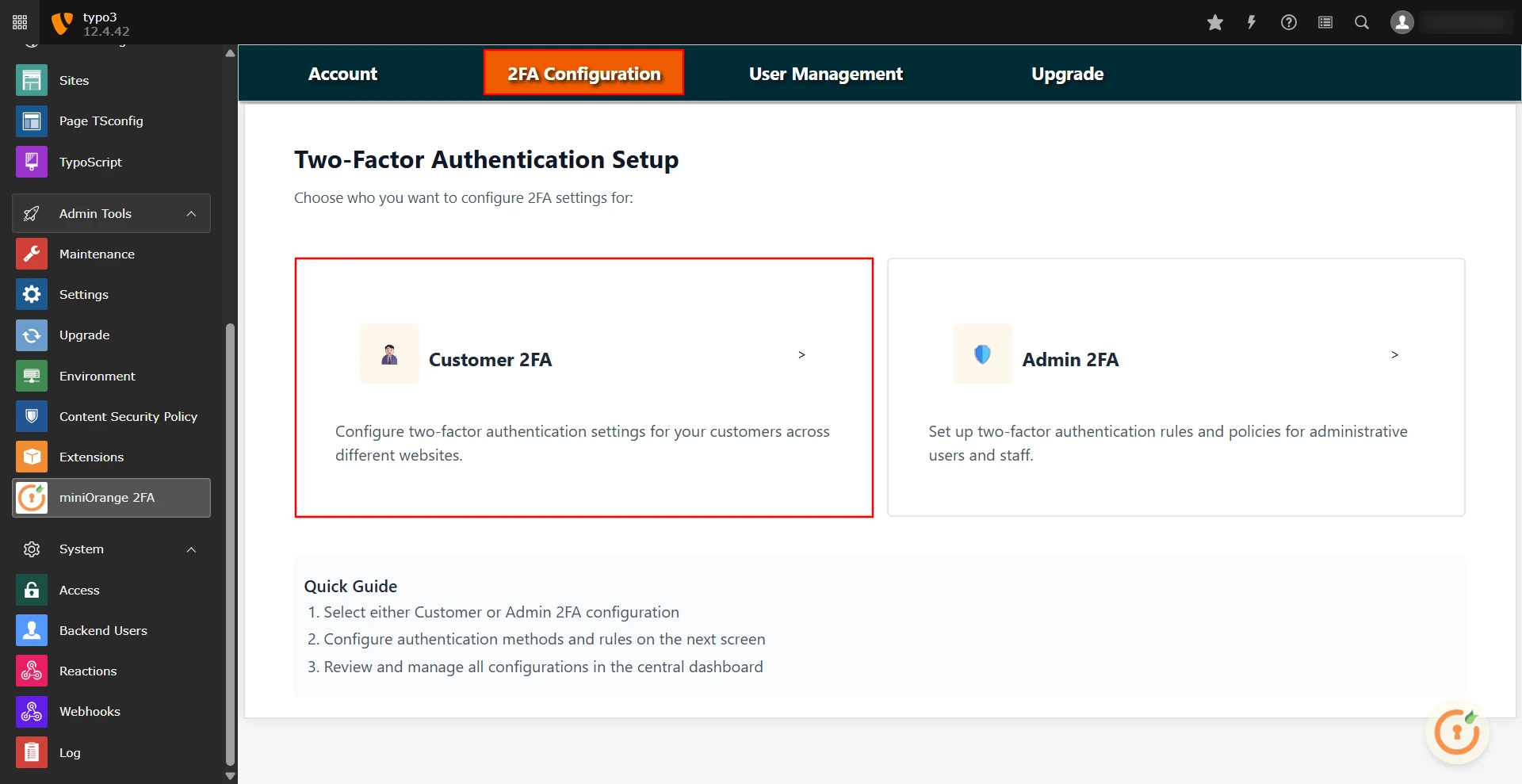The height and width of the screenshot is (784, 1522).
Task: Open the Extensions module
Action: tap(91, 457)
